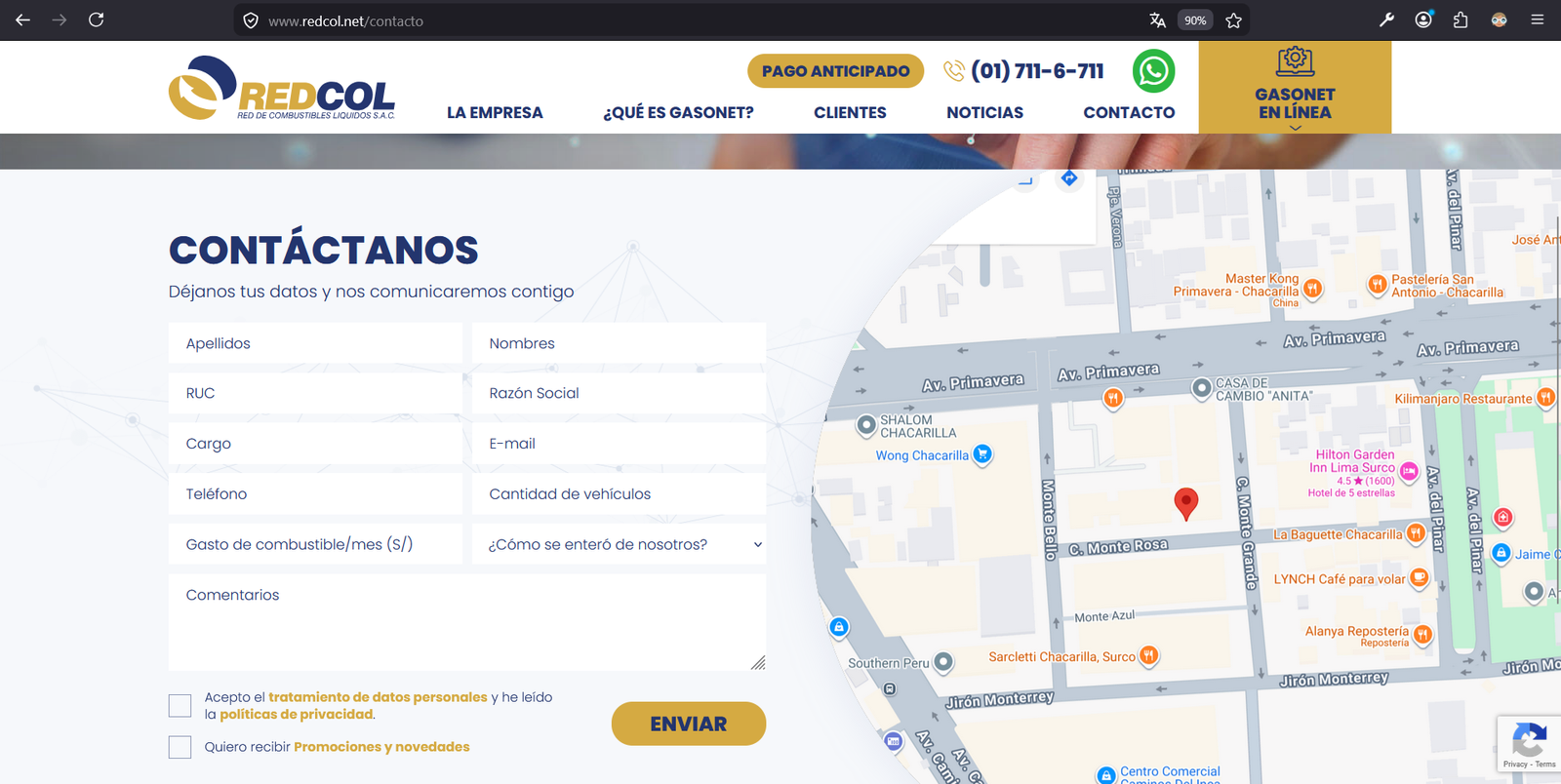Click the red map location pin
The image size is (1561, 784).
pos(1185,503)
